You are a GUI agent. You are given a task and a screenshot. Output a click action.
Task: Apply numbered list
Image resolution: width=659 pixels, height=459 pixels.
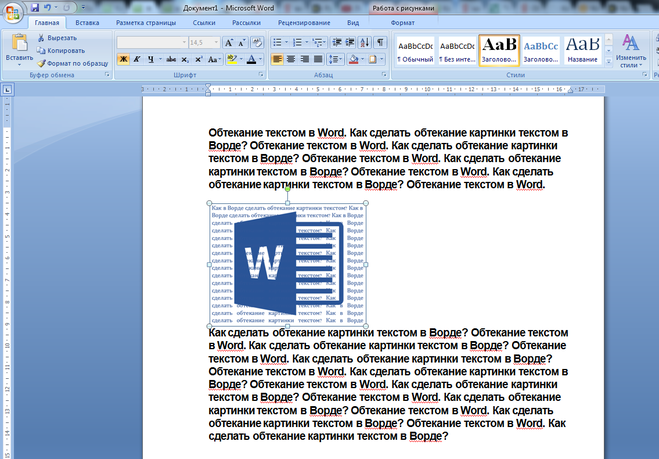tap(297, 42)
